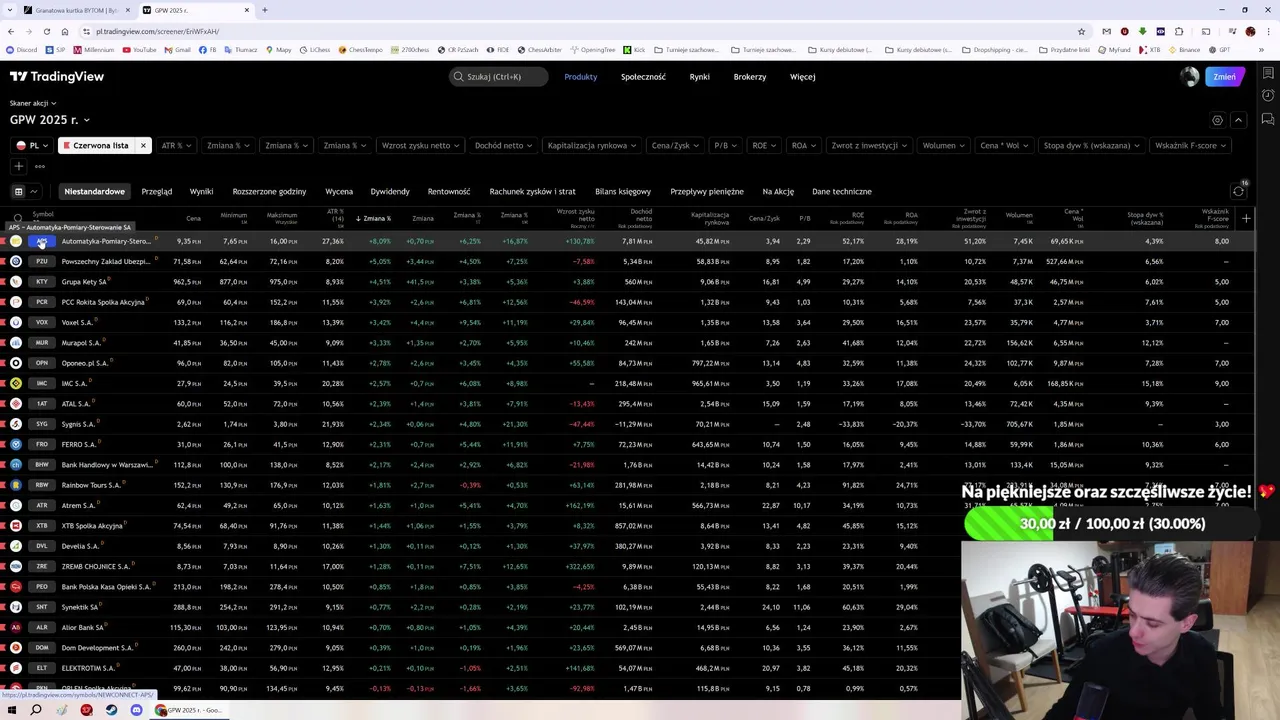Toggle red flag on ATAL S.A. row
Image resolution: width=1280 pixels, height=720 pixels.
[4, 403]
